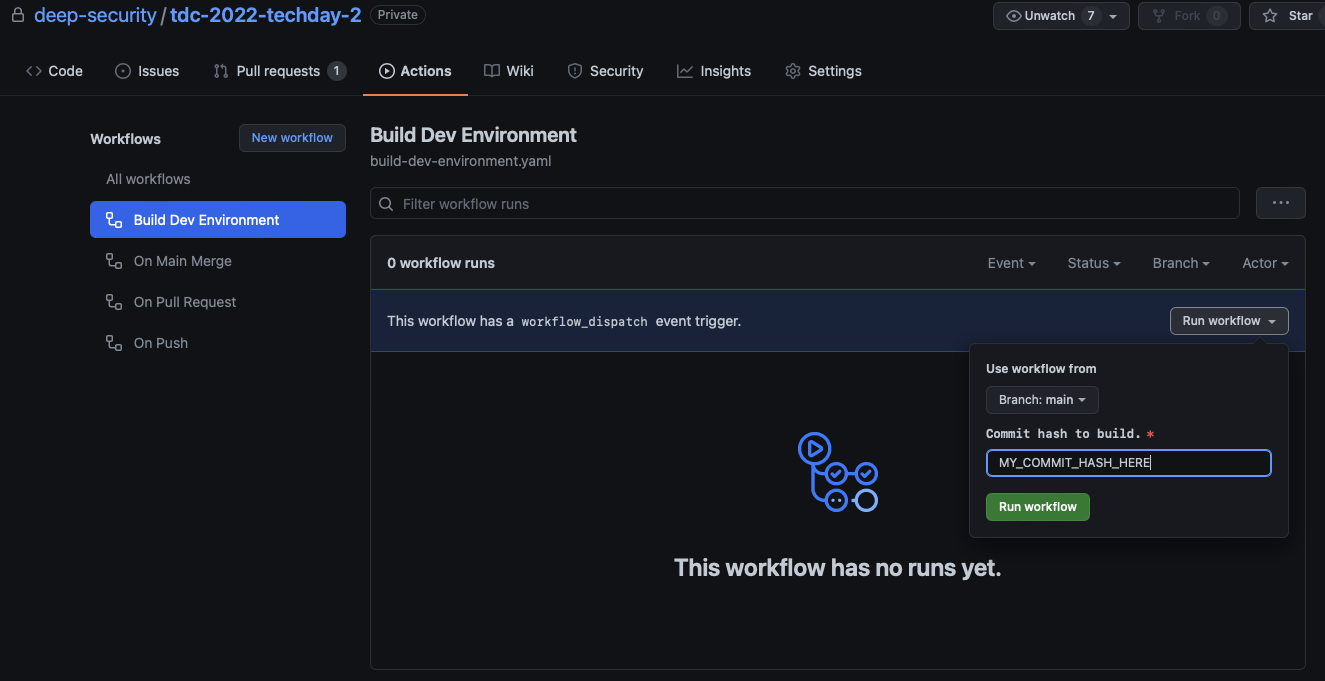
Task: Open the Status filter dropdown
Action: tap(1093, 263)
